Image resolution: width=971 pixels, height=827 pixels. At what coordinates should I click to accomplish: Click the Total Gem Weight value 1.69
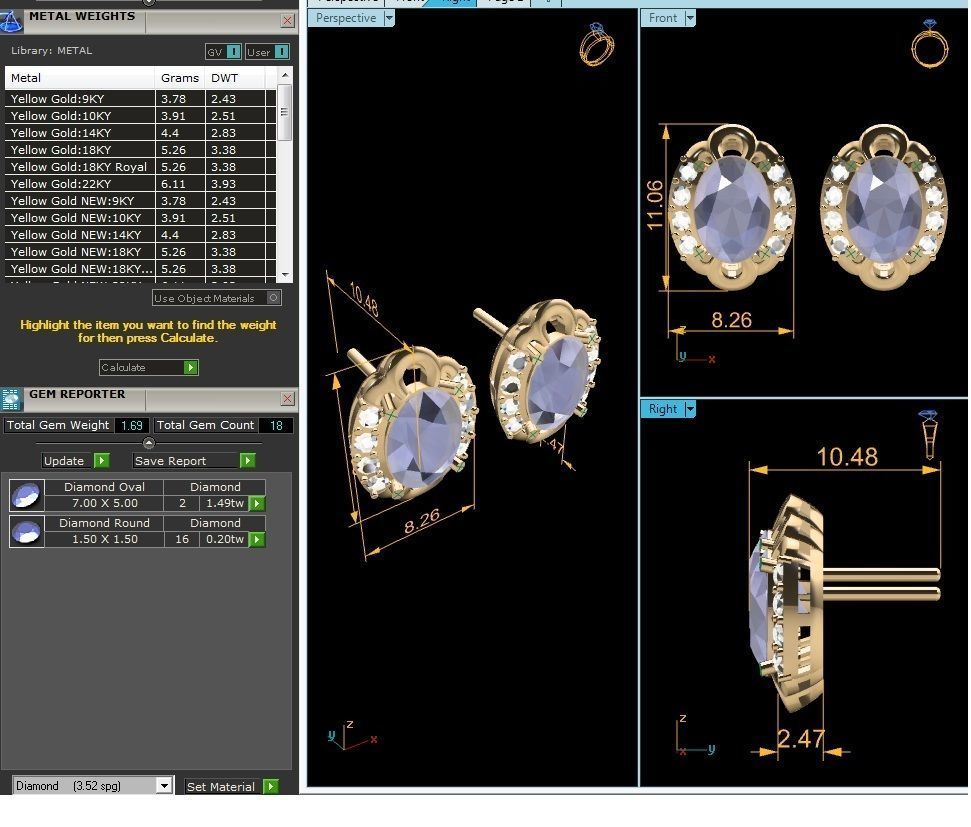coord(132,425)
